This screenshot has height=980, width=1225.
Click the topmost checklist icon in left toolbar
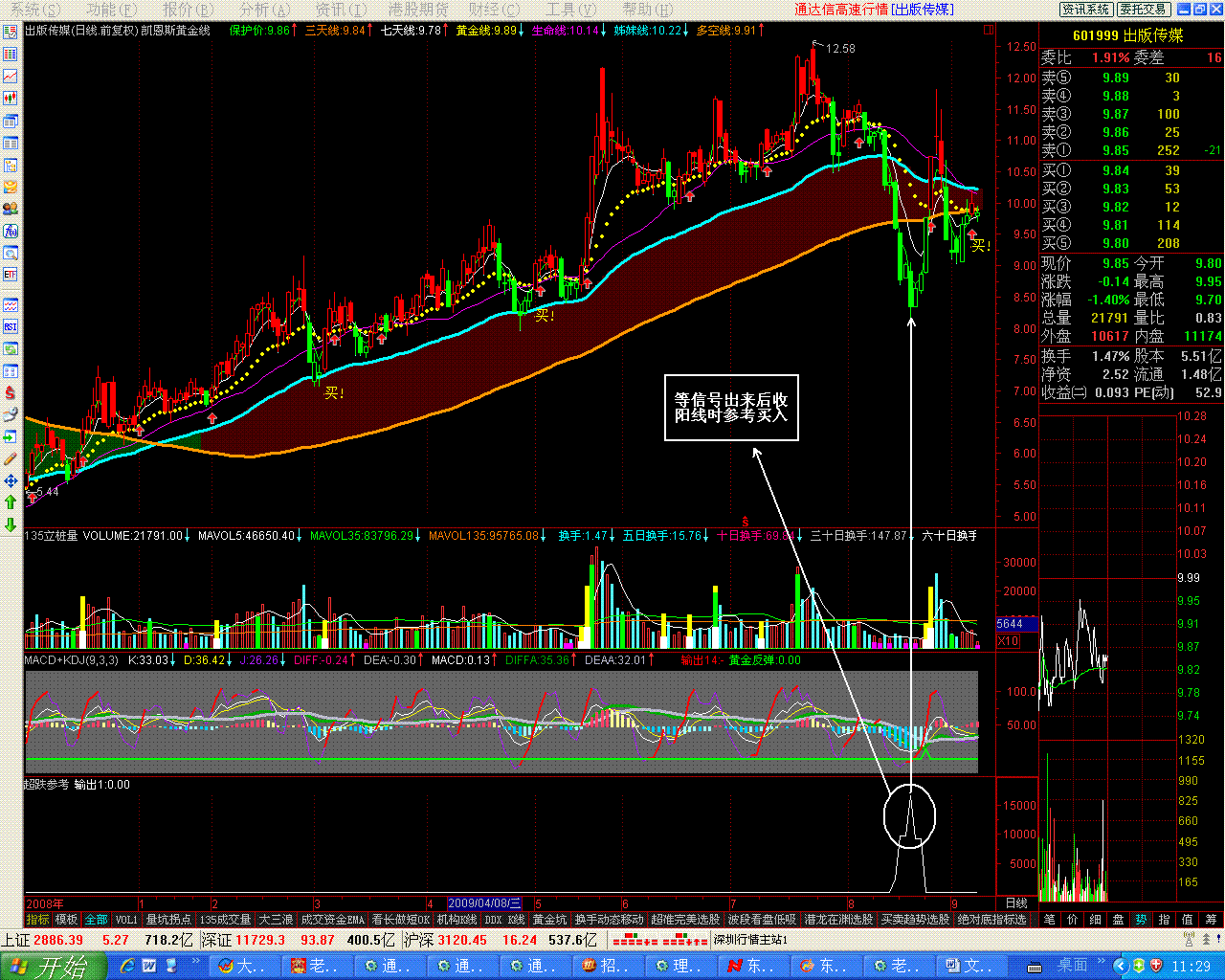click(11, 32)
